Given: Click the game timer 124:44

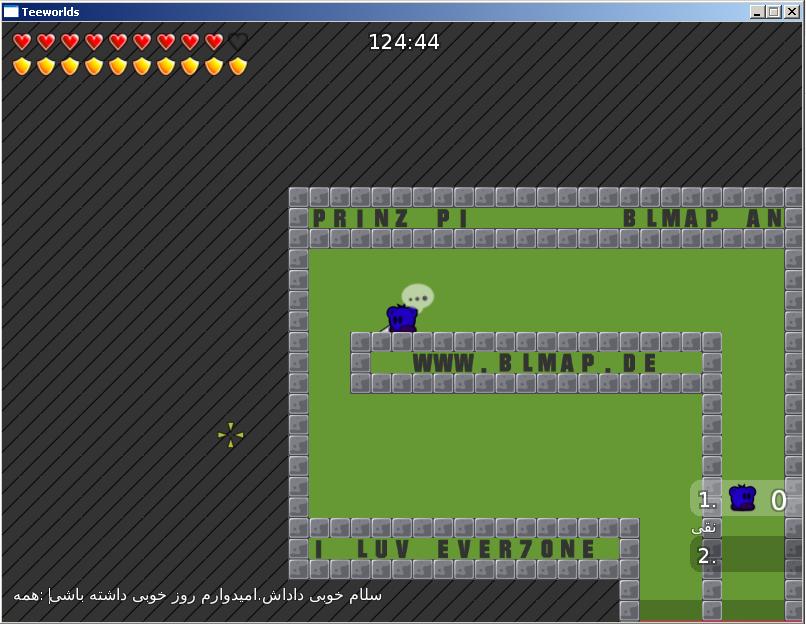Looking at the screenshot, I should pos(404,42).
